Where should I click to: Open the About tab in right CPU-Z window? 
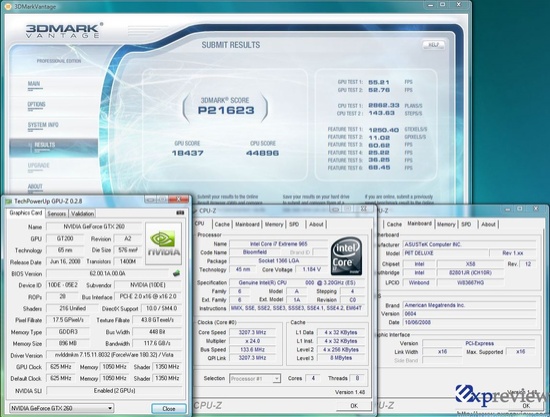click(488, 224)
